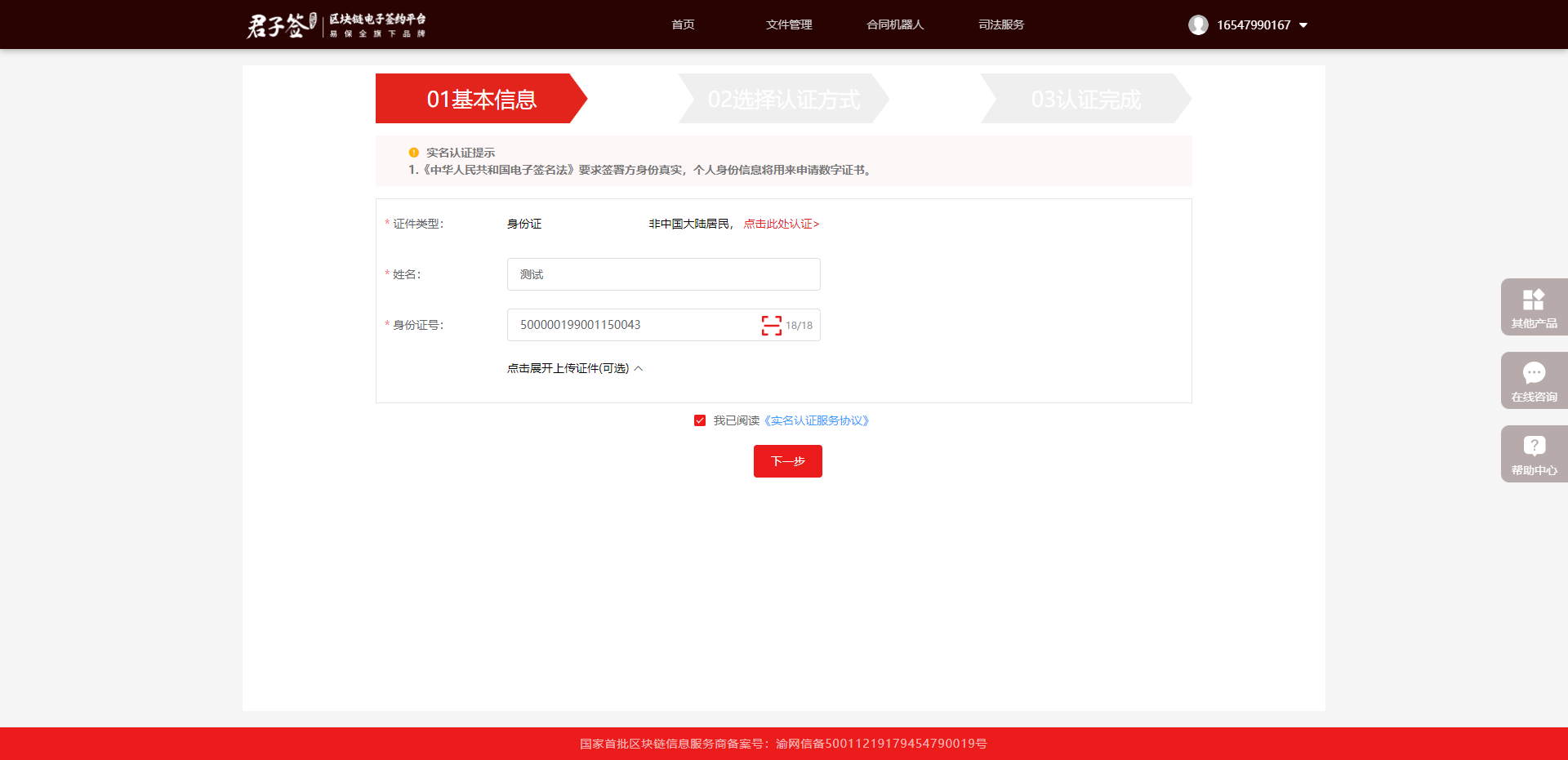Open the 其他产品 sidebar icon

[x=1533, y=300]
